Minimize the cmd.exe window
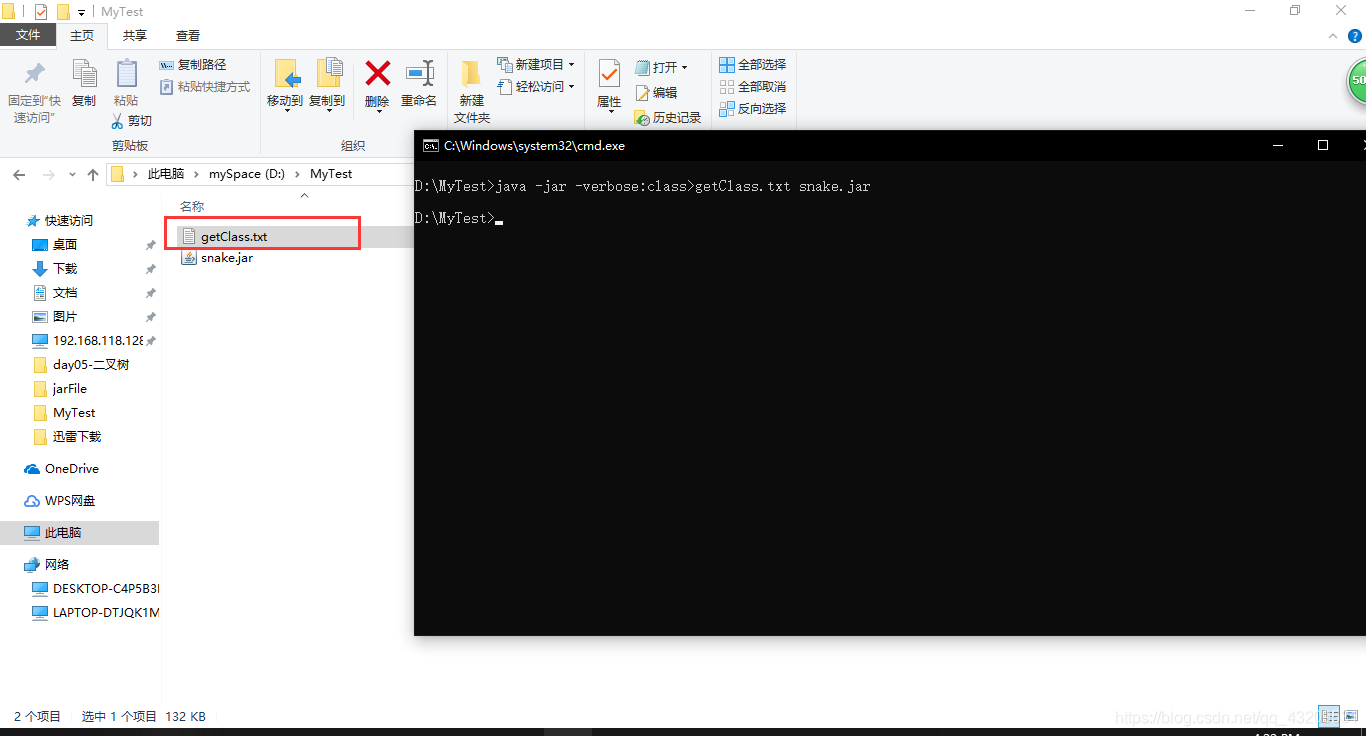The height and width of the screenshot is (736, 1366). point(1278,145)
